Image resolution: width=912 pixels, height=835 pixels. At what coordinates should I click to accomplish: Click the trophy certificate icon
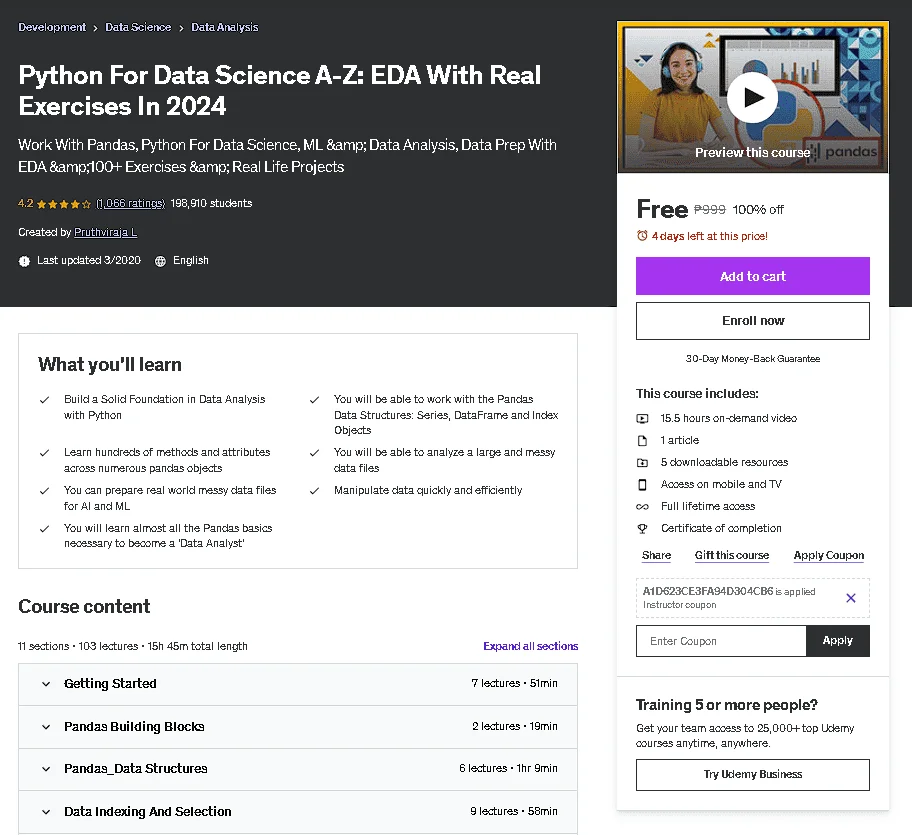click(642, 529)
